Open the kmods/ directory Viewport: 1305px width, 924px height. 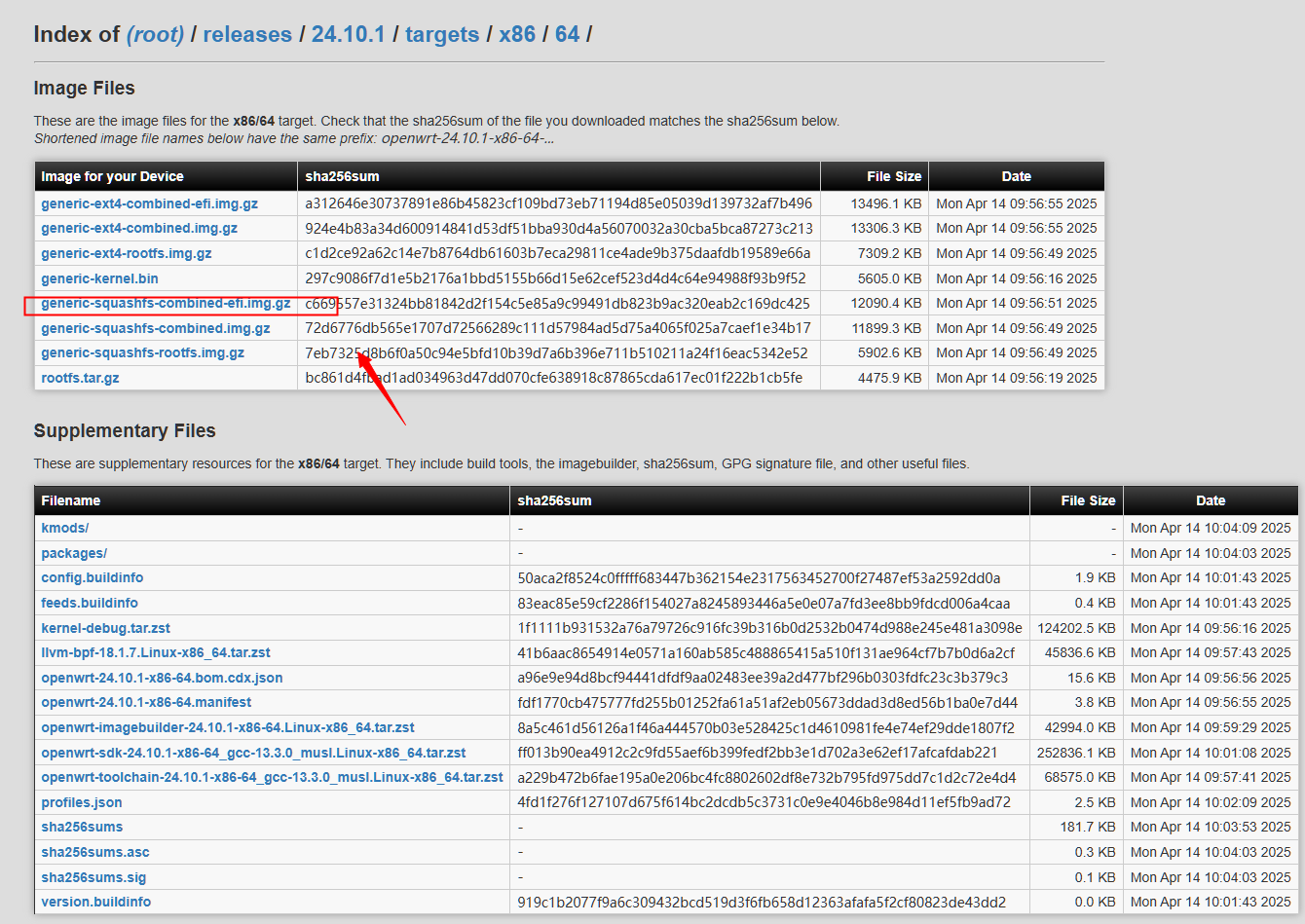click(65, 528)
